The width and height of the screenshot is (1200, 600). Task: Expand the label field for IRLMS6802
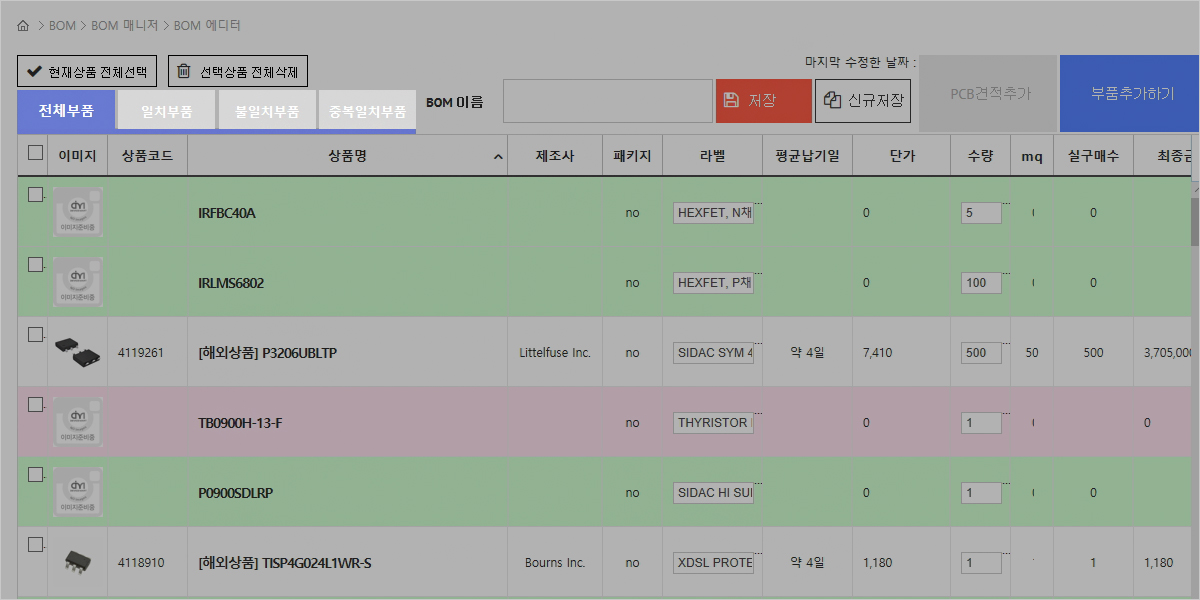pyautogui.click(x=757, y=273)
